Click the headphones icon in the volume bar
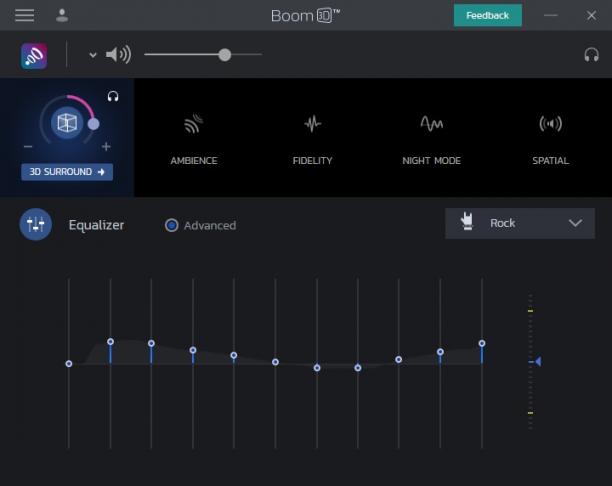This screenshot has height=486, width=612. click(x=591, y=55)
